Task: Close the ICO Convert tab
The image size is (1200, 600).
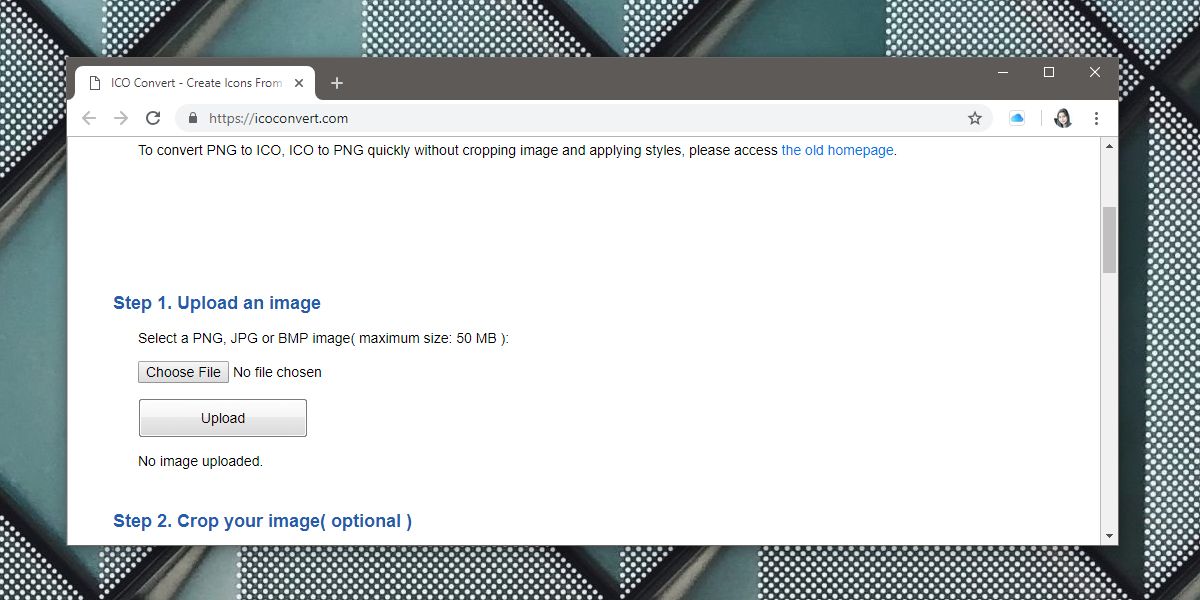Action: 299,83
